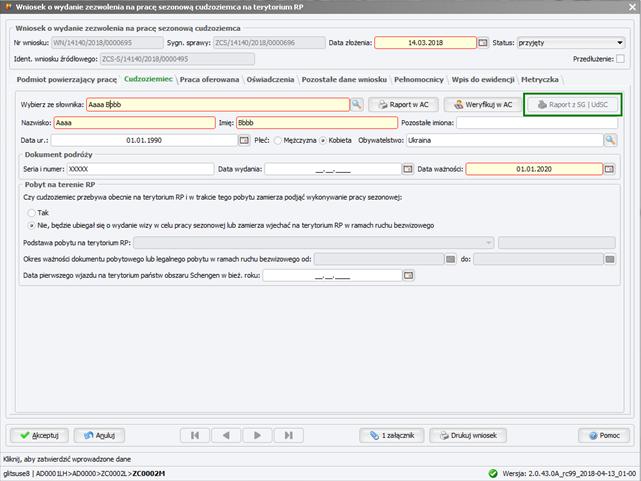Click the Sygn. sprawy field
Image resolution: width=641 pixels, height=481 pixels.
tap(269, 43)
